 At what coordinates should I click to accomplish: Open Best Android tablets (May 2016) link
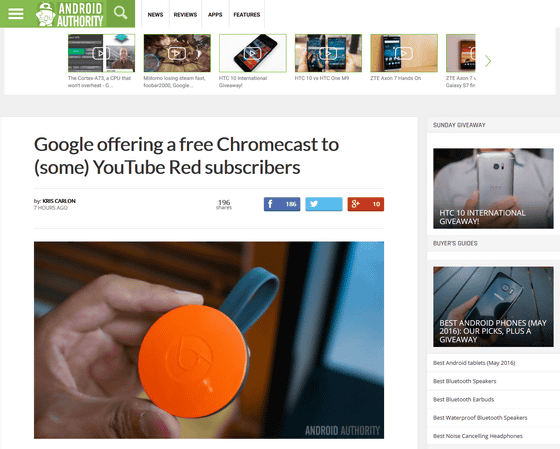click(x=474, y=363)
